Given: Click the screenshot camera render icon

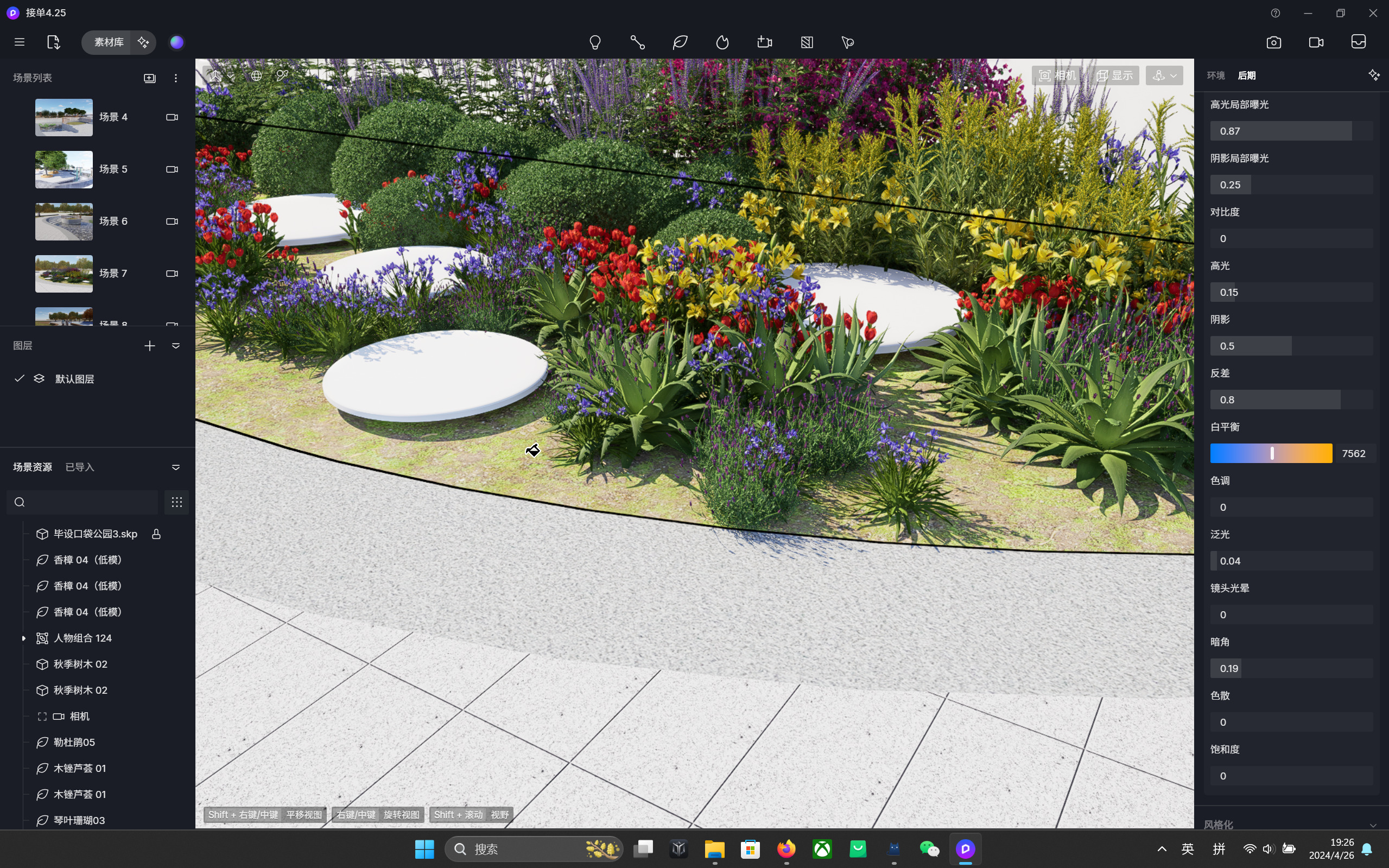Looking at the screenshot, I should (1273, 42).
